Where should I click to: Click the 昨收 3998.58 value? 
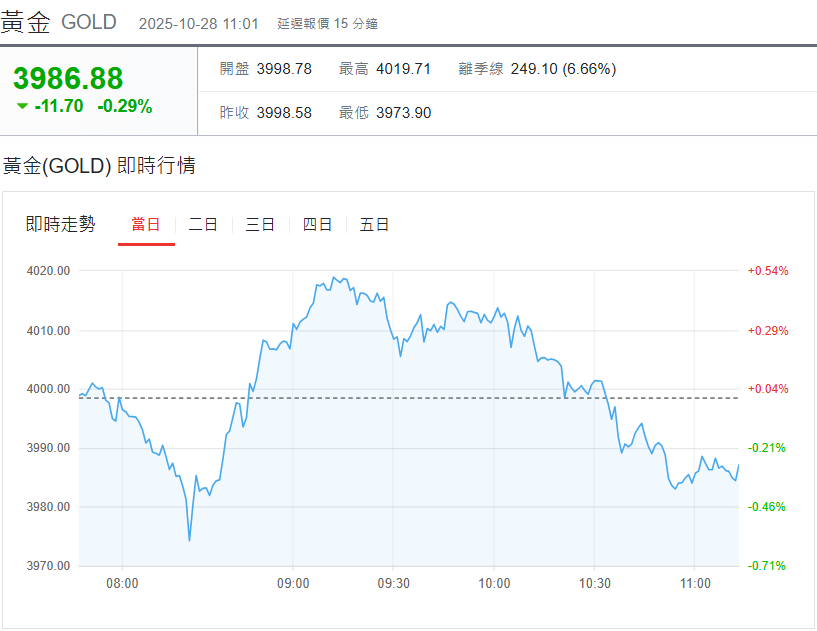[284, 113]
